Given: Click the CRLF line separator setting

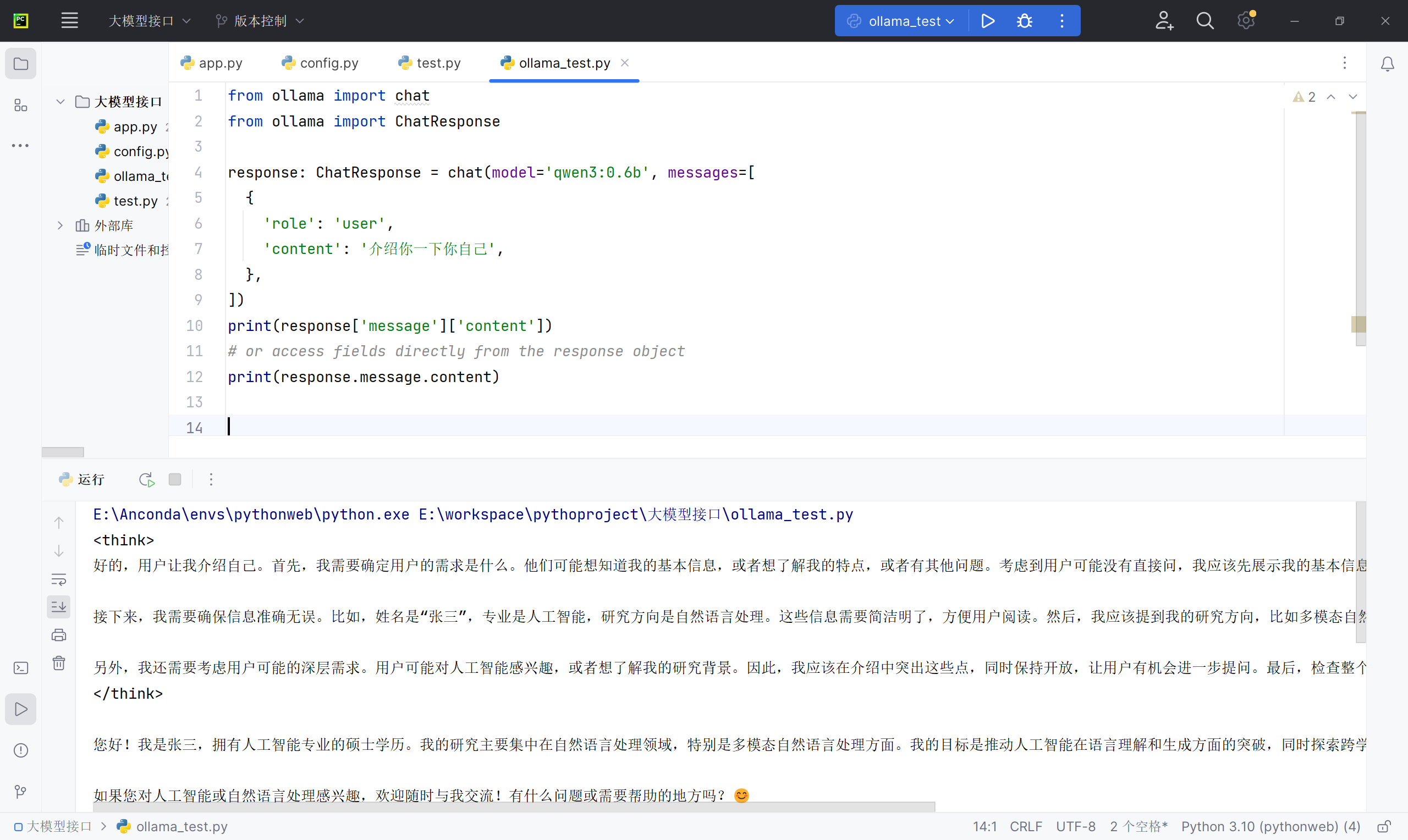Looking at the screenshot, I should coord(1025,826).
